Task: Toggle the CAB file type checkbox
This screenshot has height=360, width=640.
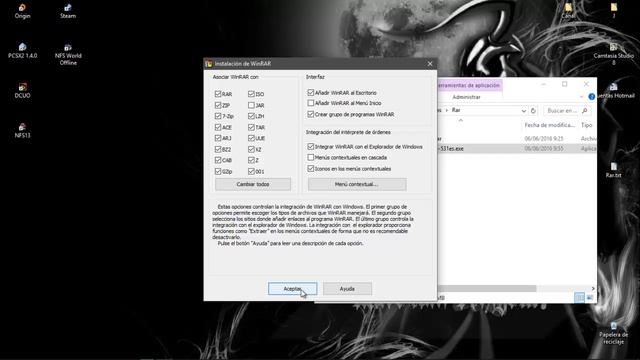Action: coord(218,160)
